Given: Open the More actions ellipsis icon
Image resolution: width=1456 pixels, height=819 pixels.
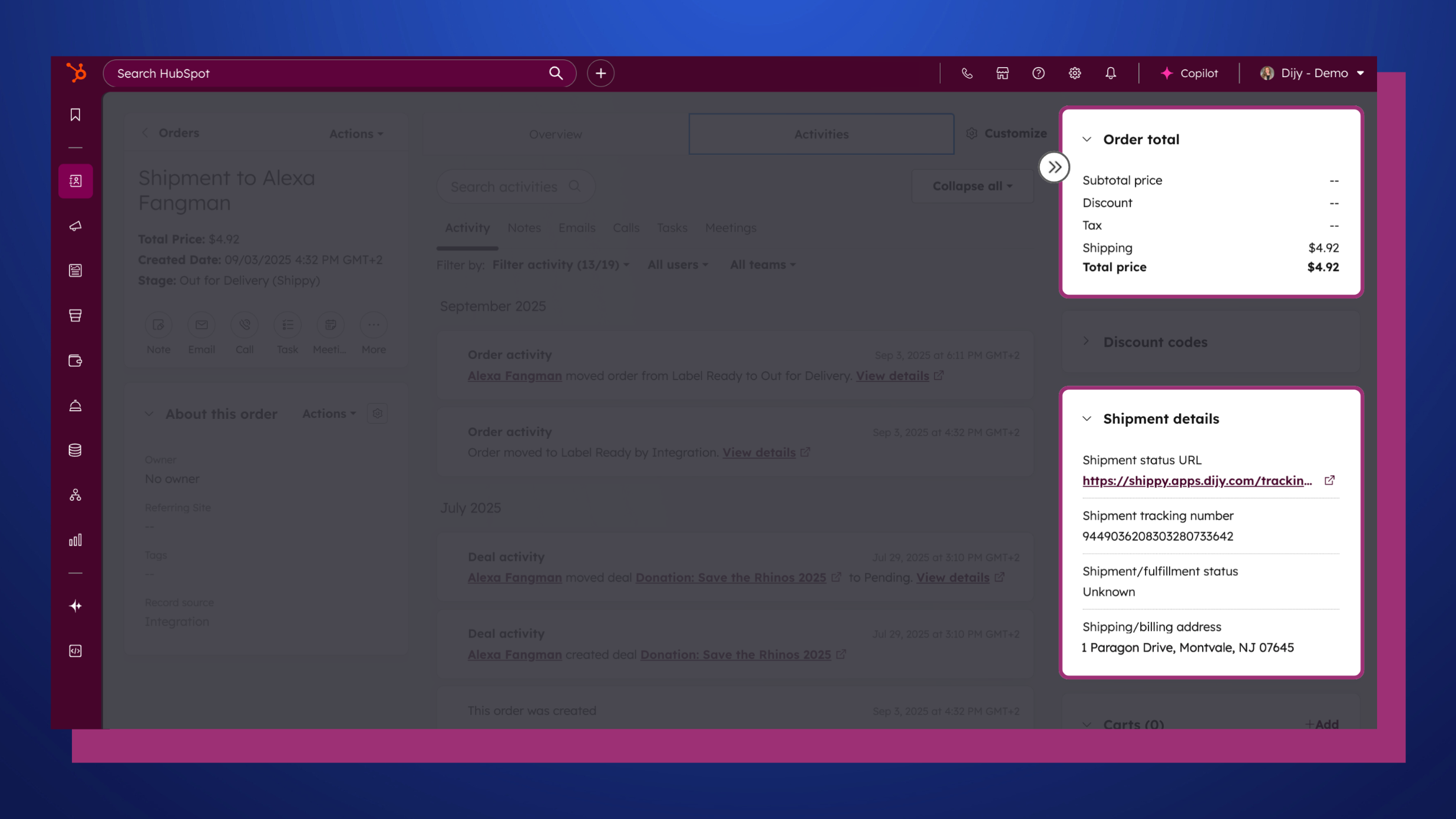Looking at the screenshot, I should 374,325.
